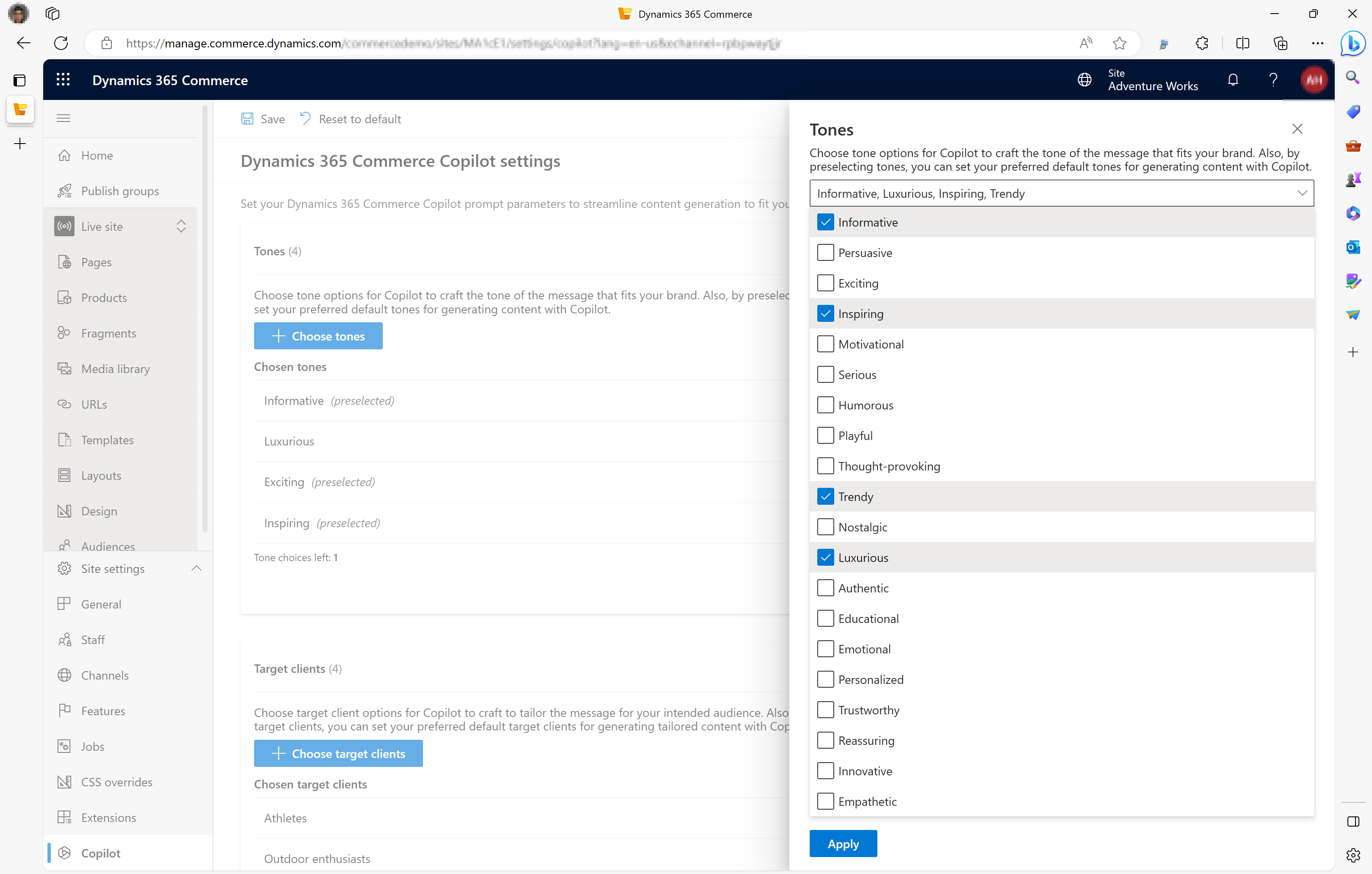Select General under Site settings
Image resolution: width=1372 pixels, height=874 pixels.
tap(101, 603)
